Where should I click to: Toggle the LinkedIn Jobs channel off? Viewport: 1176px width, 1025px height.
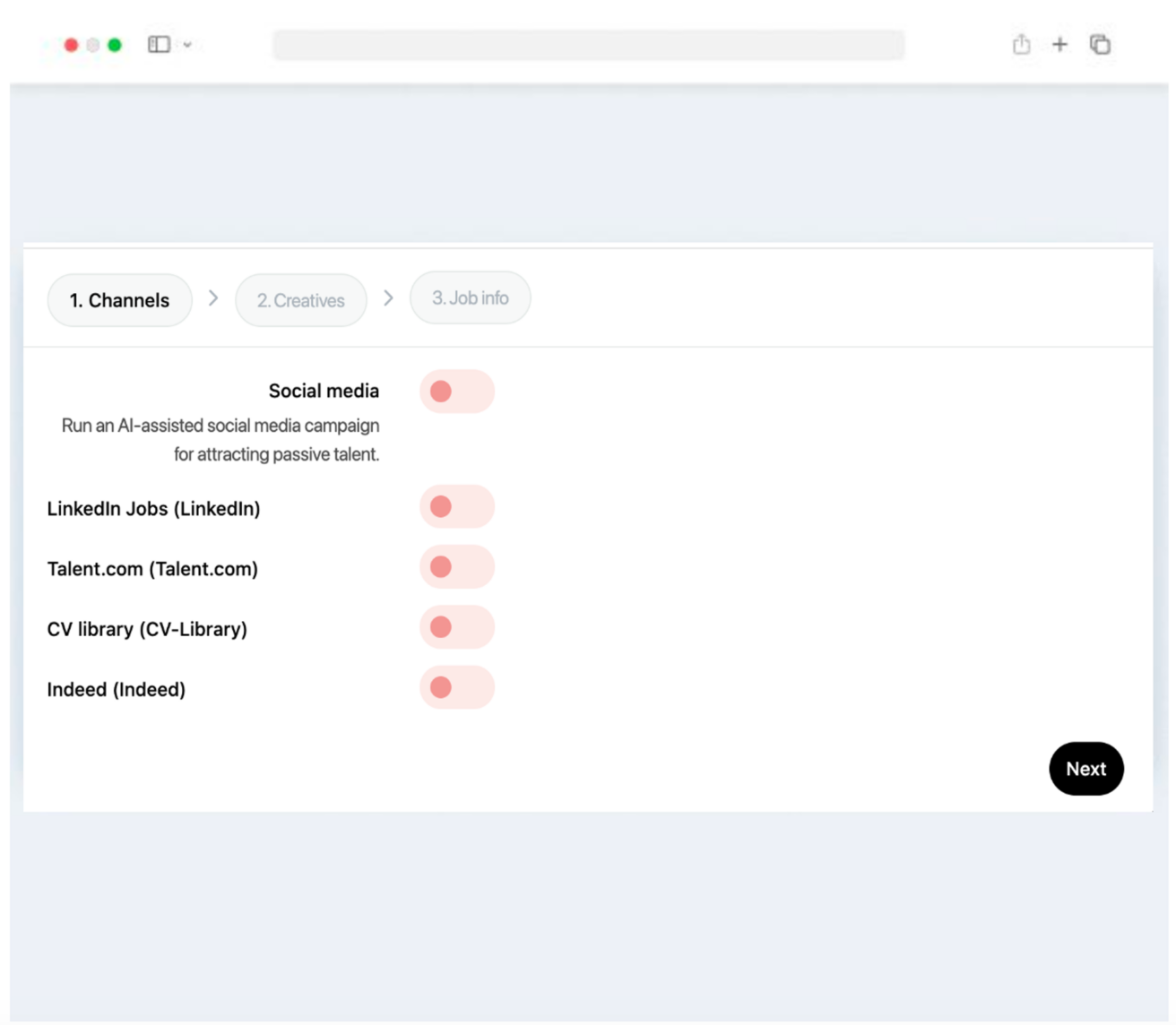[457, 506]
